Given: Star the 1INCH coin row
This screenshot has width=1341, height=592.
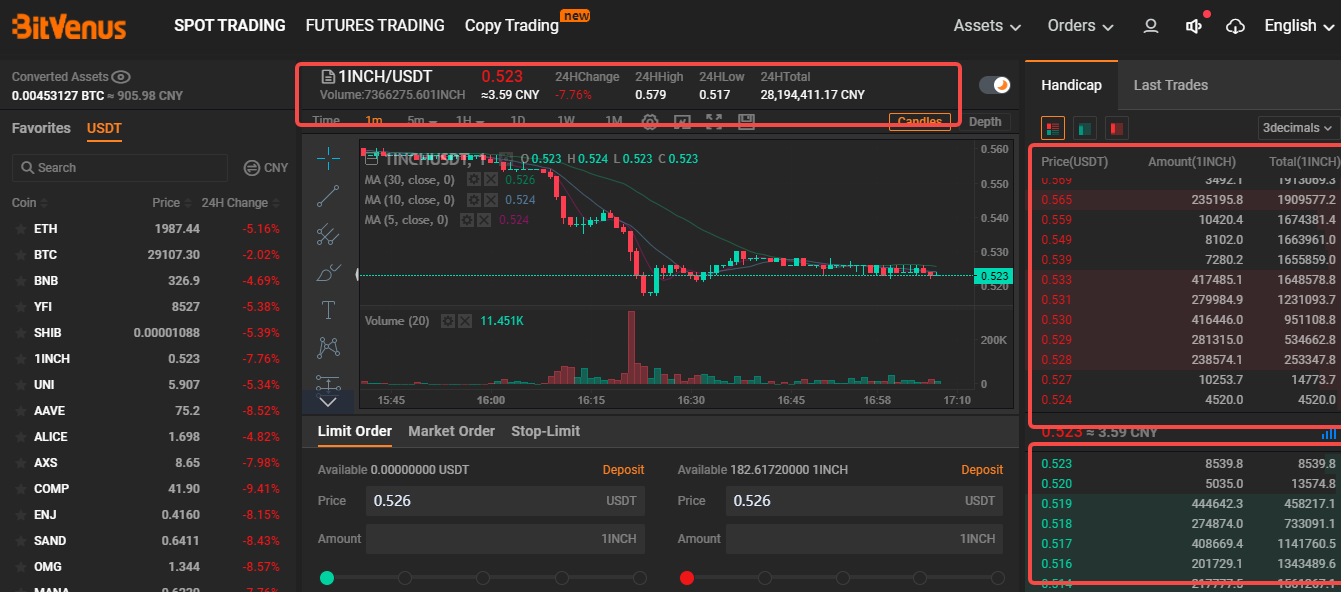Looking at the screenshot, I should 20,359.
